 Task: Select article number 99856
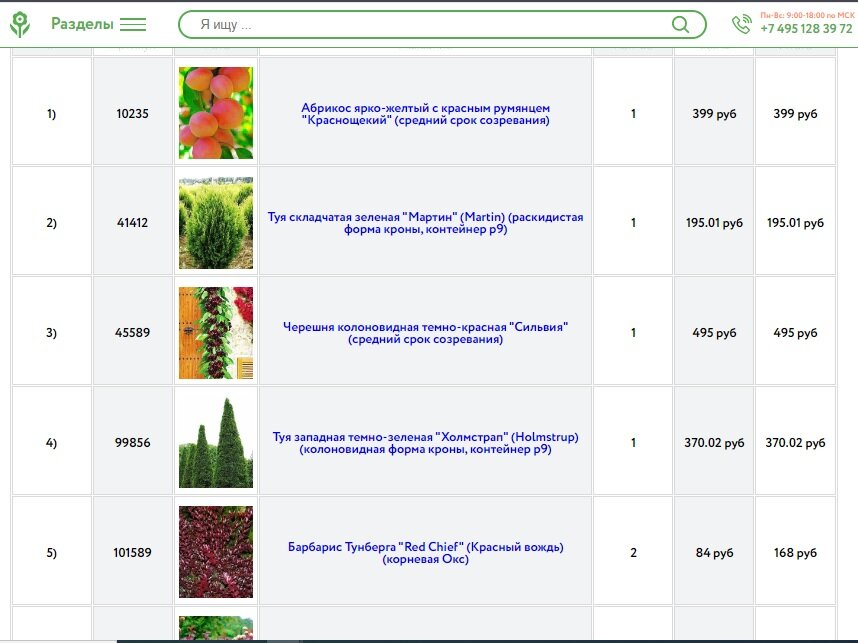click(x=132, y=443)
